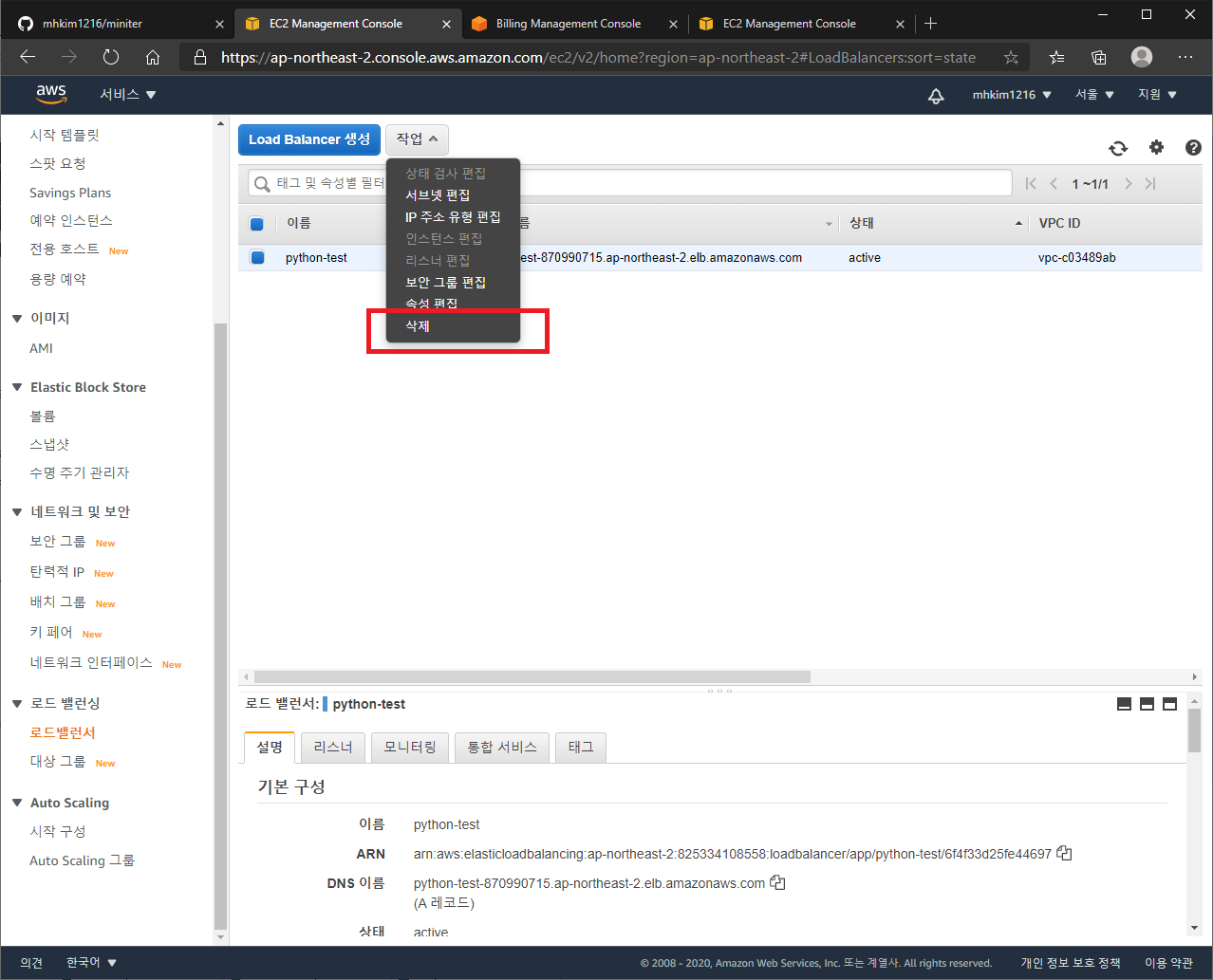Copy the ARN with copy icon
Screen dimensions: 1213x980
point(1064,853)
